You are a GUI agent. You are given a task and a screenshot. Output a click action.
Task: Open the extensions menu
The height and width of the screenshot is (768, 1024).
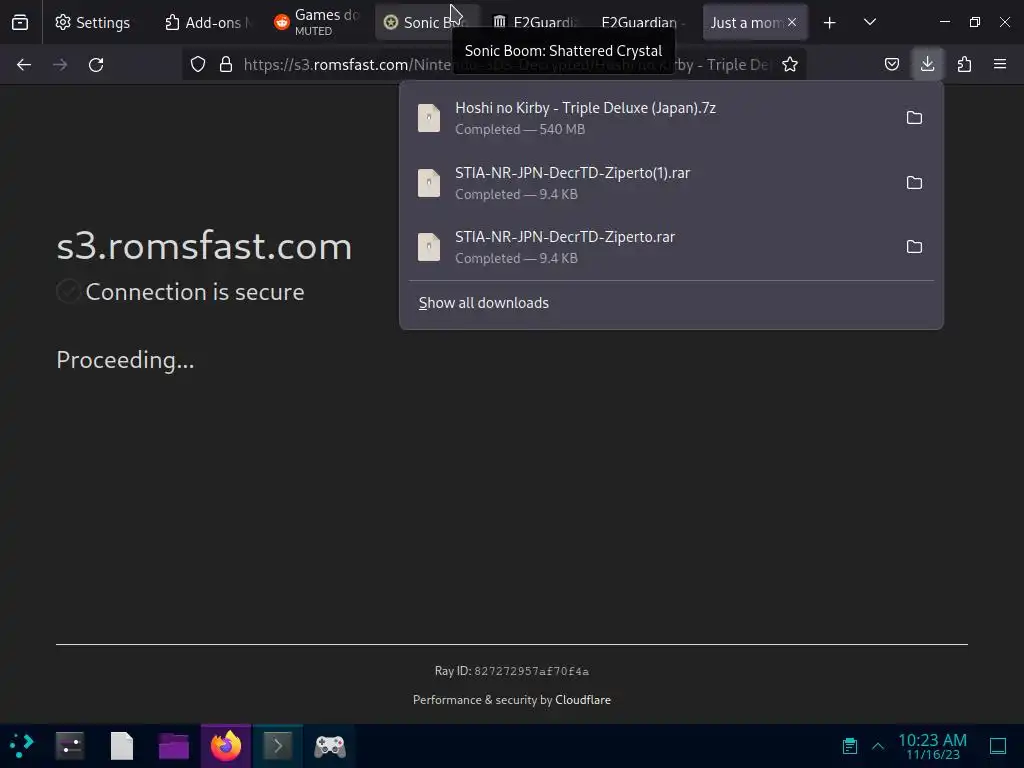pyautogui.click(x=964, y=64)
